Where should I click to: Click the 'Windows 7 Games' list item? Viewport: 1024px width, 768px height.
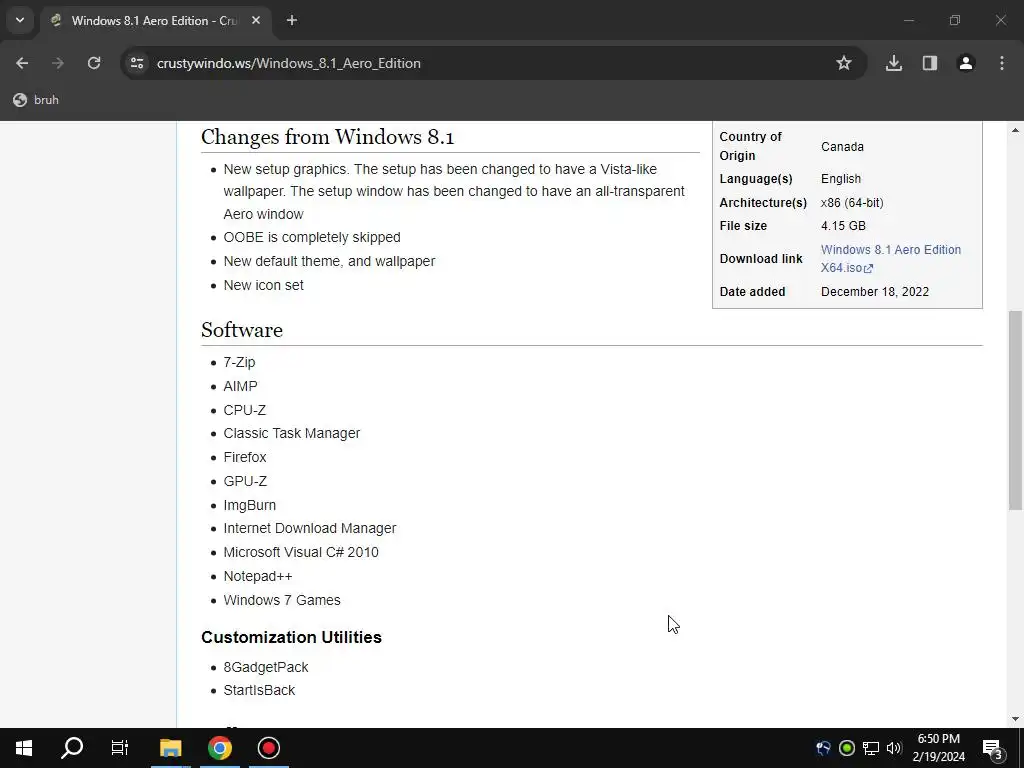point(282,600)
